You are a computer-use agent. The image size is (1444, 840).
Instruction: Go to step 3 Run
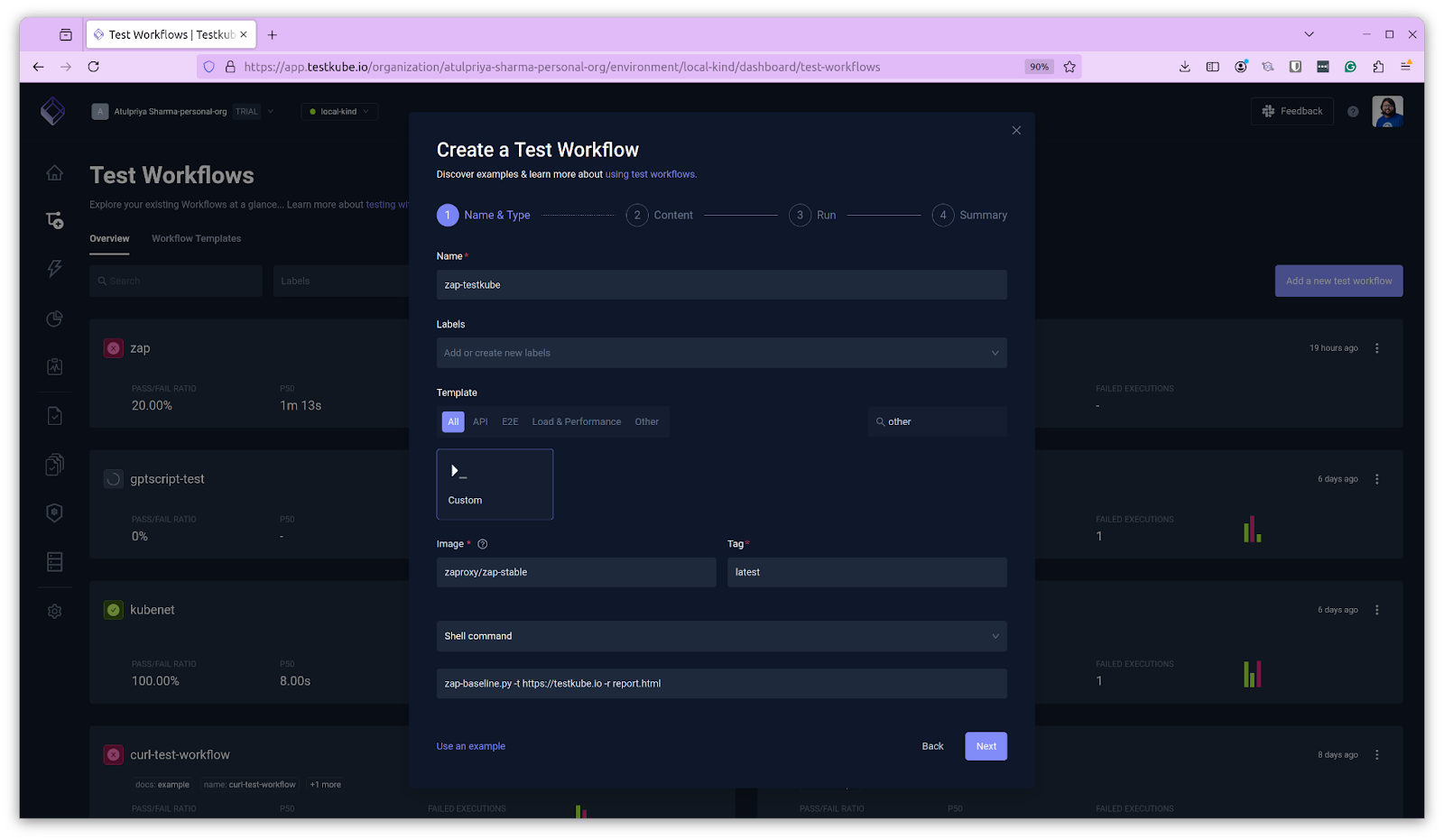tap(812, 215)
